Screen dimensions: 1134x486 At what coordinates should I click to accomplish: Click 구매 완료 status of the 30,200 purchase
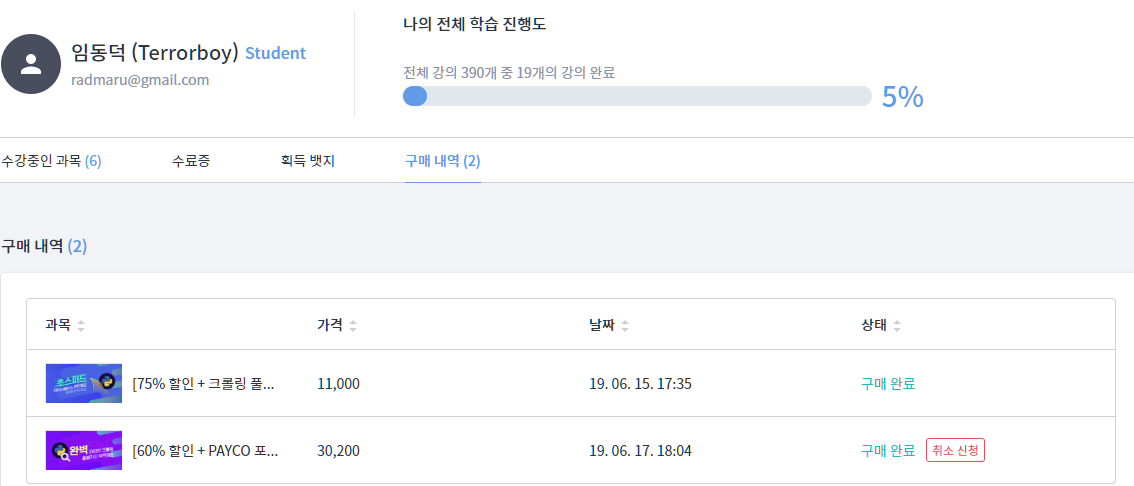888,451
